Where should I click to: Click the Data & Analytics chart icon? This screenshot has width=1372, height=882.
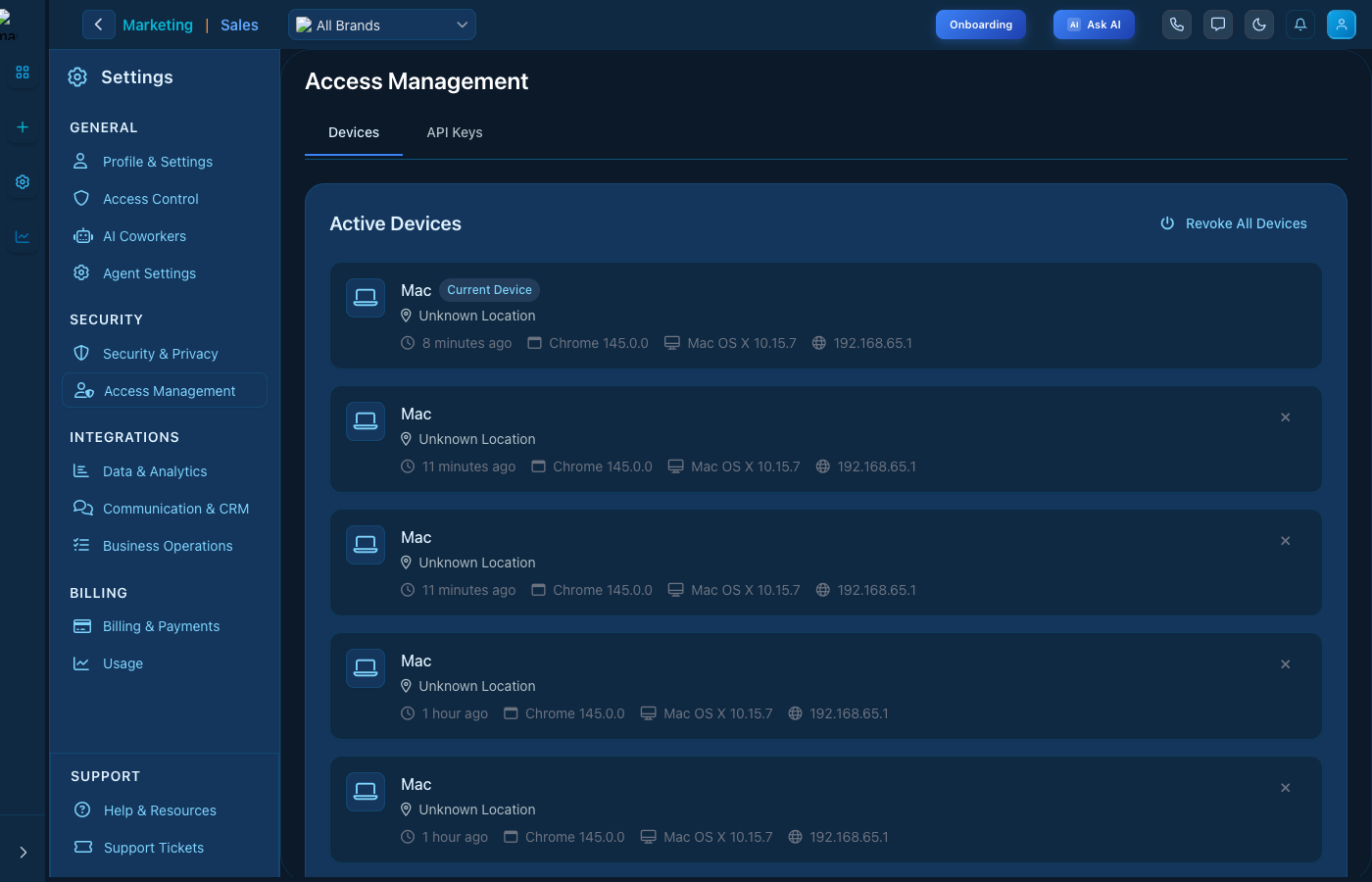(x=81, y=471)
